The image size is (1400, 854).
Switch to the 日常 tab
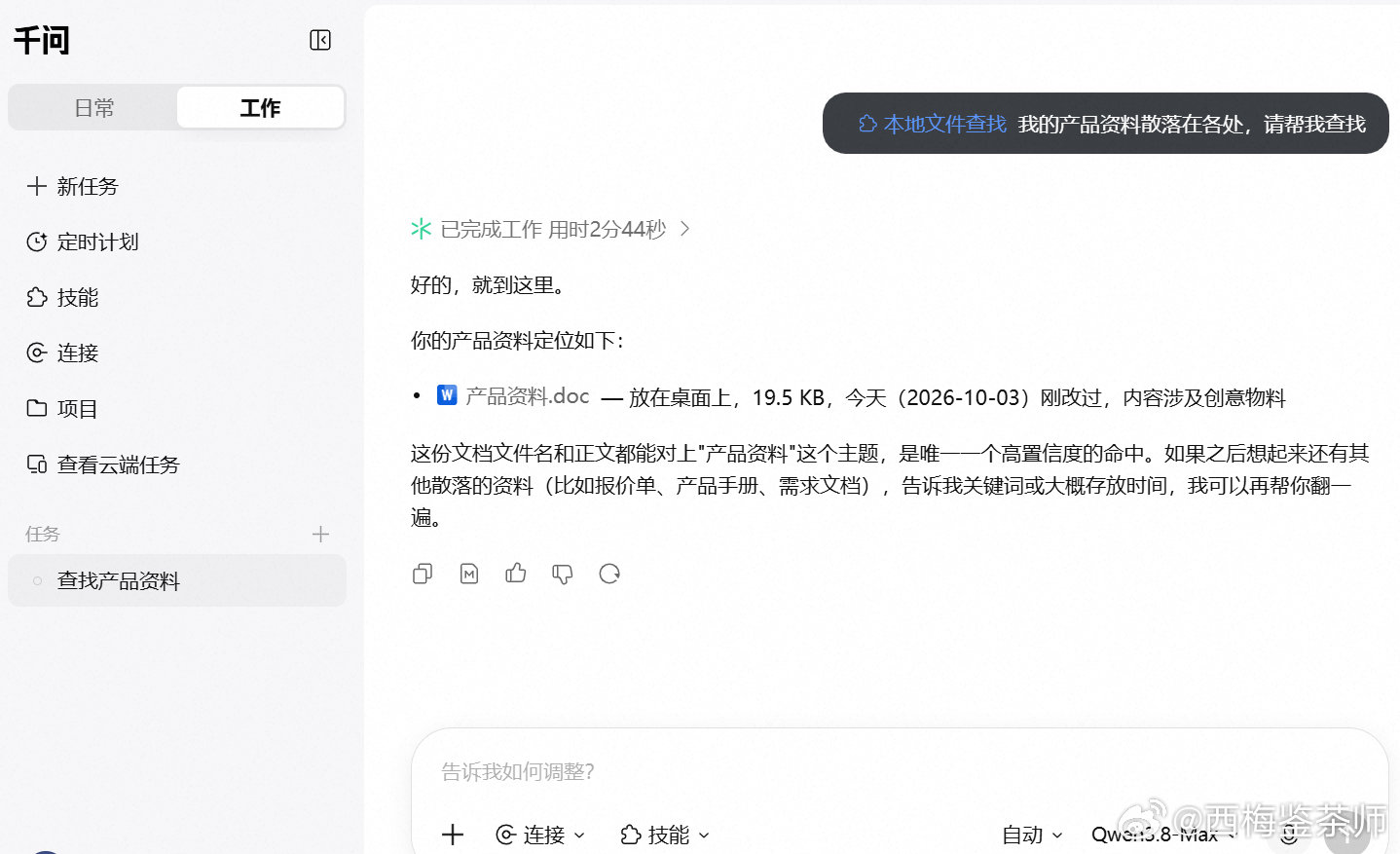click(93, 108)
